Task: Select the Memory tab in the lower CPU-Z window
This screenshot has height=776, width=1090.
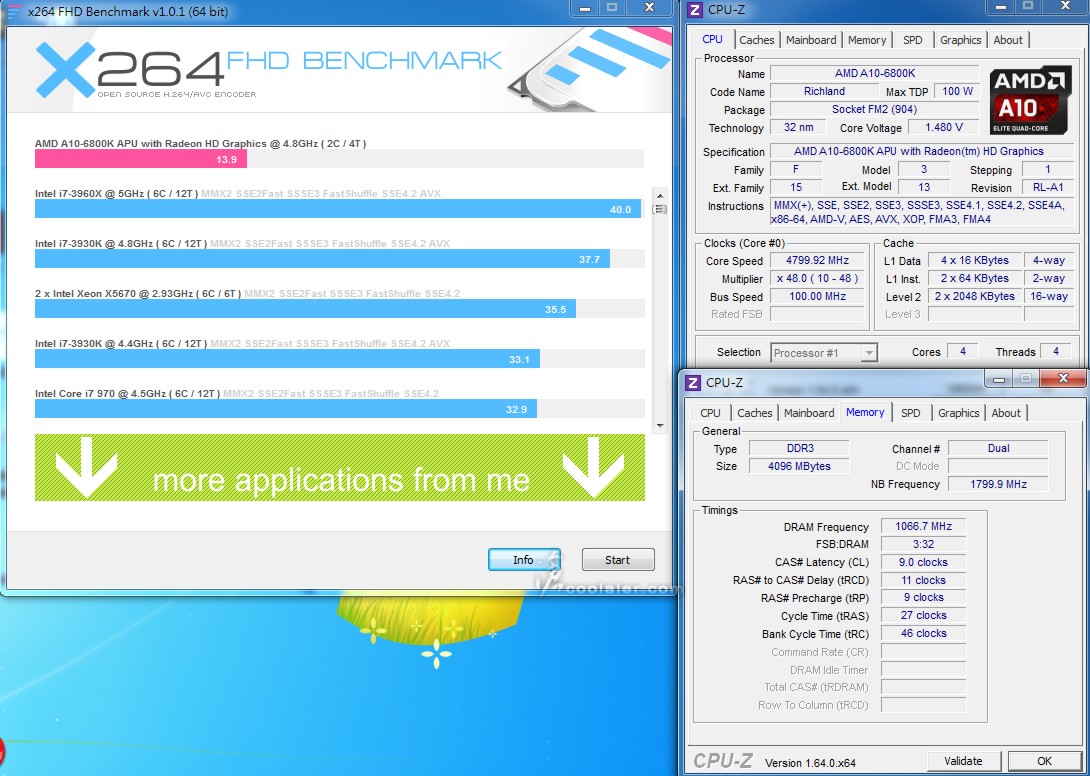Action: click(x=865, y=412)
